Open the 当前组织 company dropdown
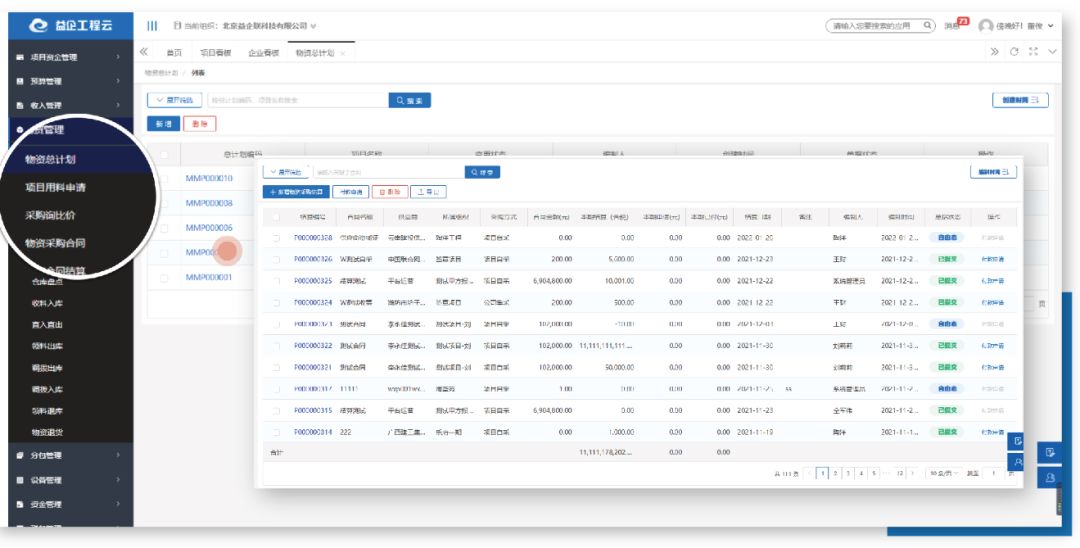Image resolution: width=1080 pixels, height=548 pixels. pos(313,26)
